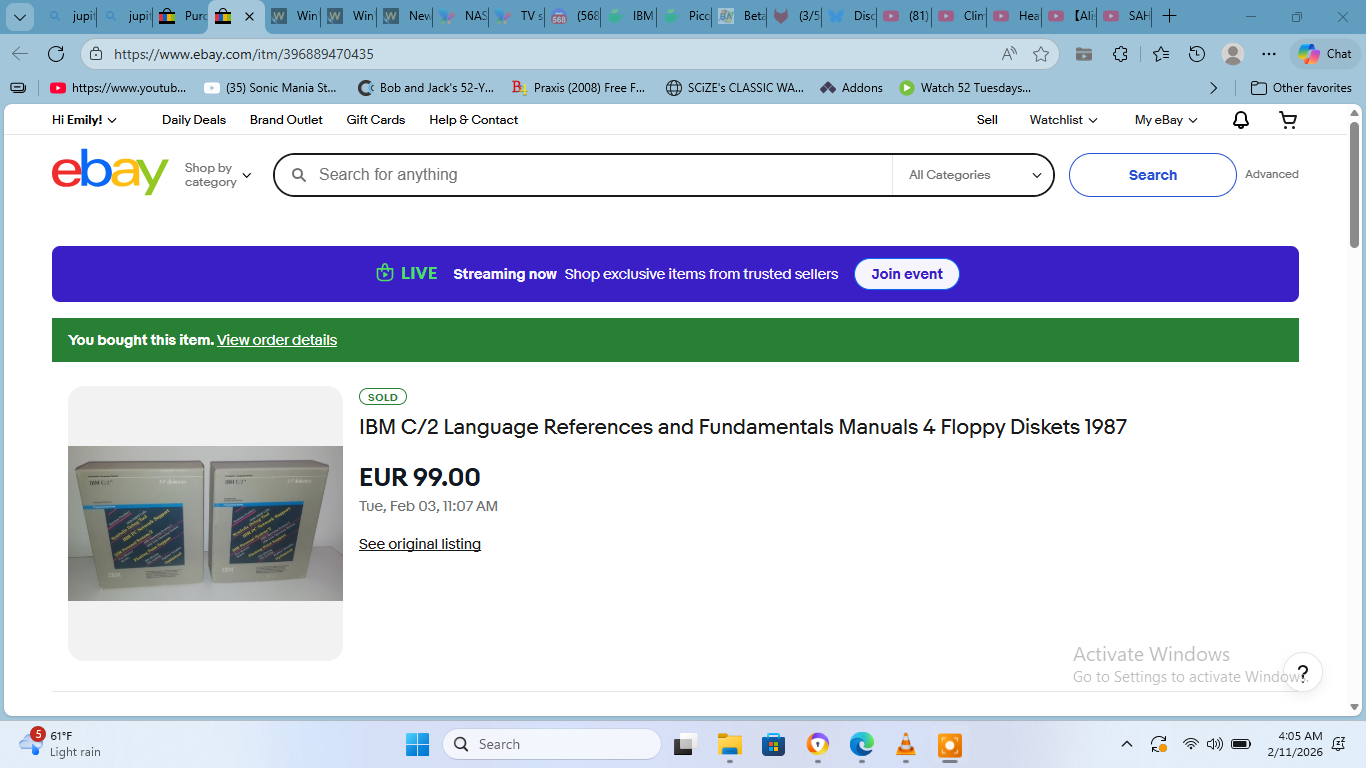
Task: Click the eBay logo
Action: pos(110,173)
